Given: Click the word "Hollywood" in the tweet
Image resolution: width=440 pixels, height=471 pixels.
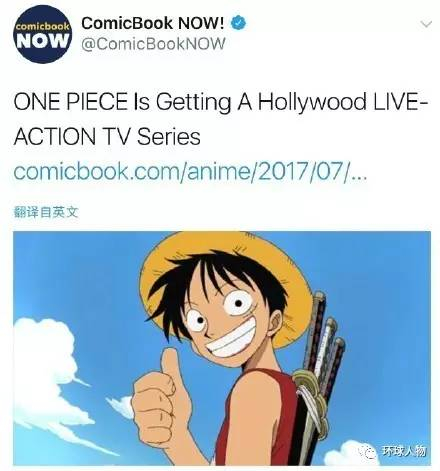Looking at the screenshot, I should pos(312,102).
